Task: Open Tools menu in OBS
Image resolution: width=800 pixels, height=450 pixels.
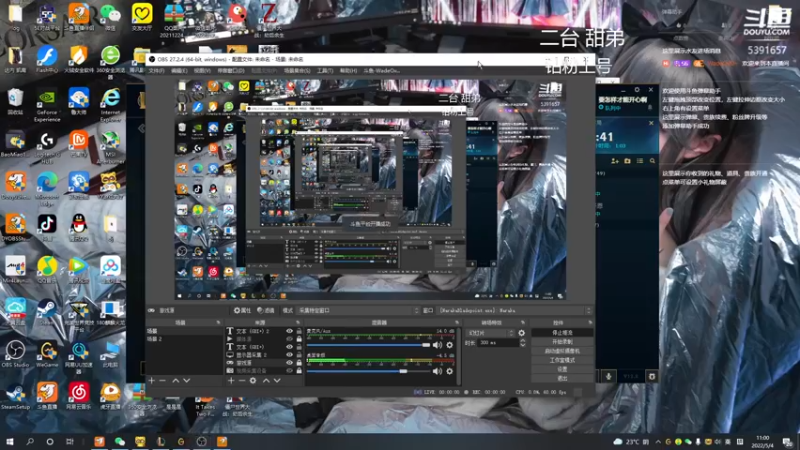Action: pos(324,71)
